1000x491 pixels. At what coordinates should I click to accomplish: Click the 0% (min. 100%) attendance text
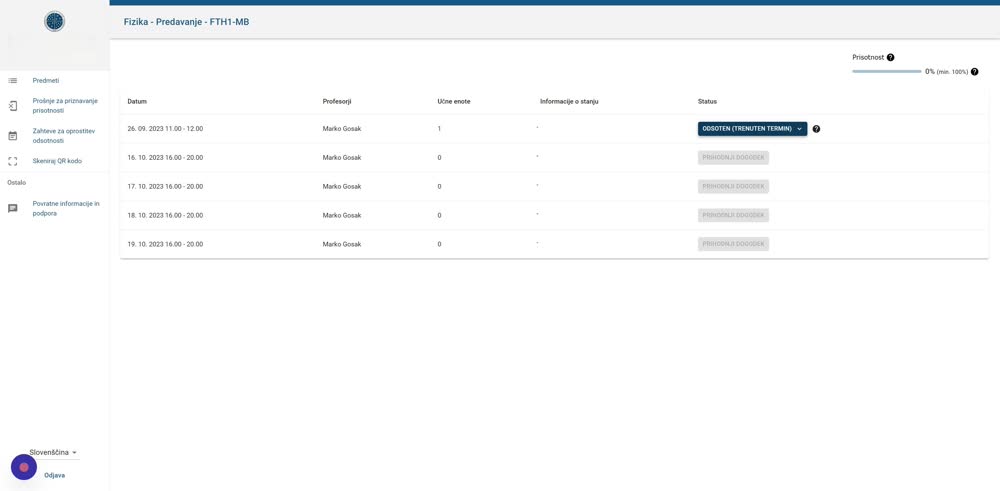point(946,72)
